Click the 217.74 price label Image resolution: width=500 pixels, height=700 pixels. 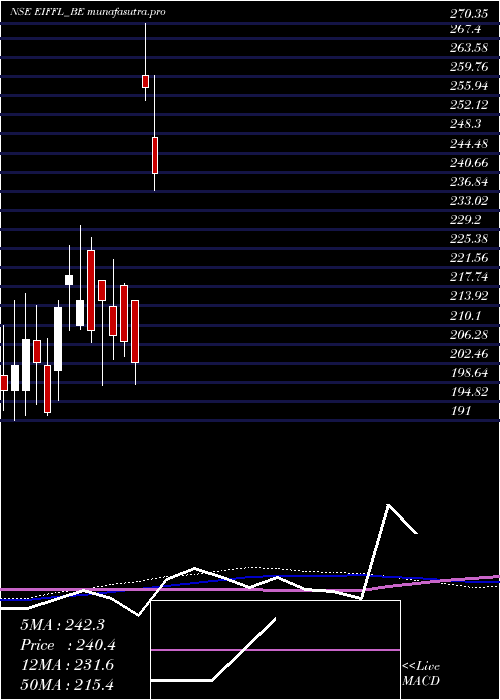pos(468,277)
